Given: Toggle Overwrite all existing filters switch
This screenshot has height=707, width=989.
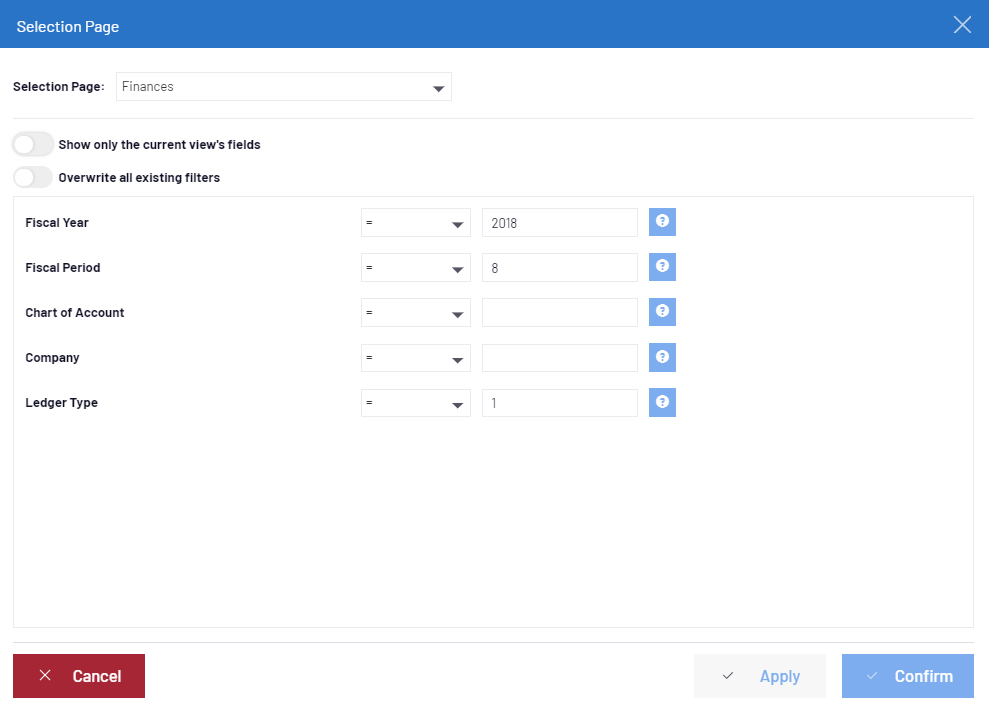Looking at the screenshot, I should pyautogui.click(x=33, y=178).
